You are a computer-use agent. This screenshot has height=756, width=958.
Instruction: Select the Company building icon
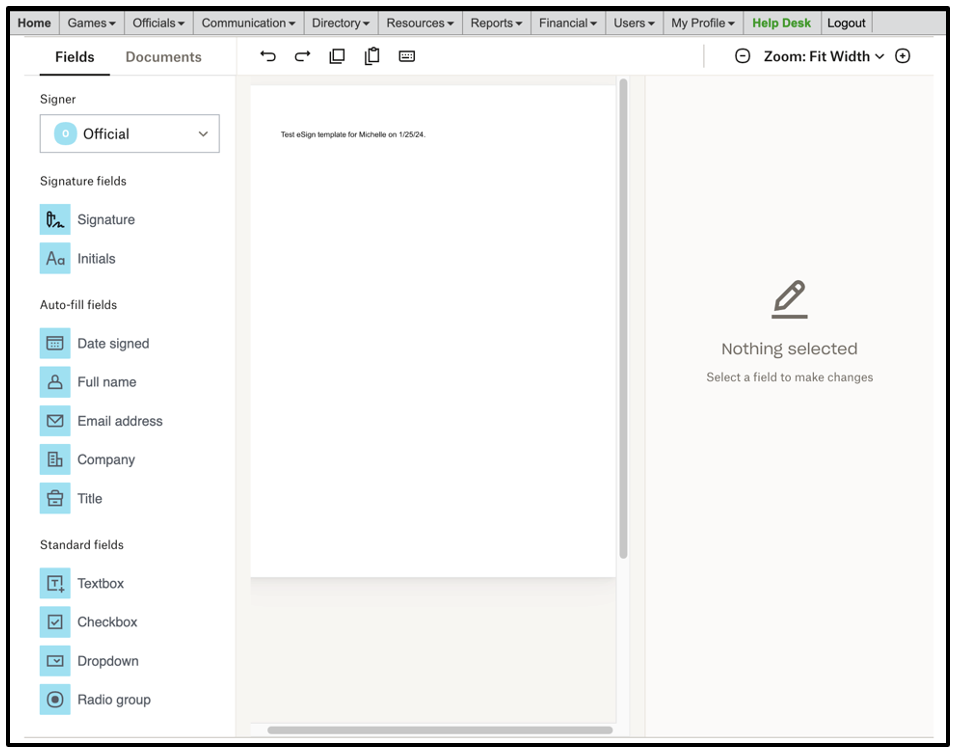click(55, 460)
